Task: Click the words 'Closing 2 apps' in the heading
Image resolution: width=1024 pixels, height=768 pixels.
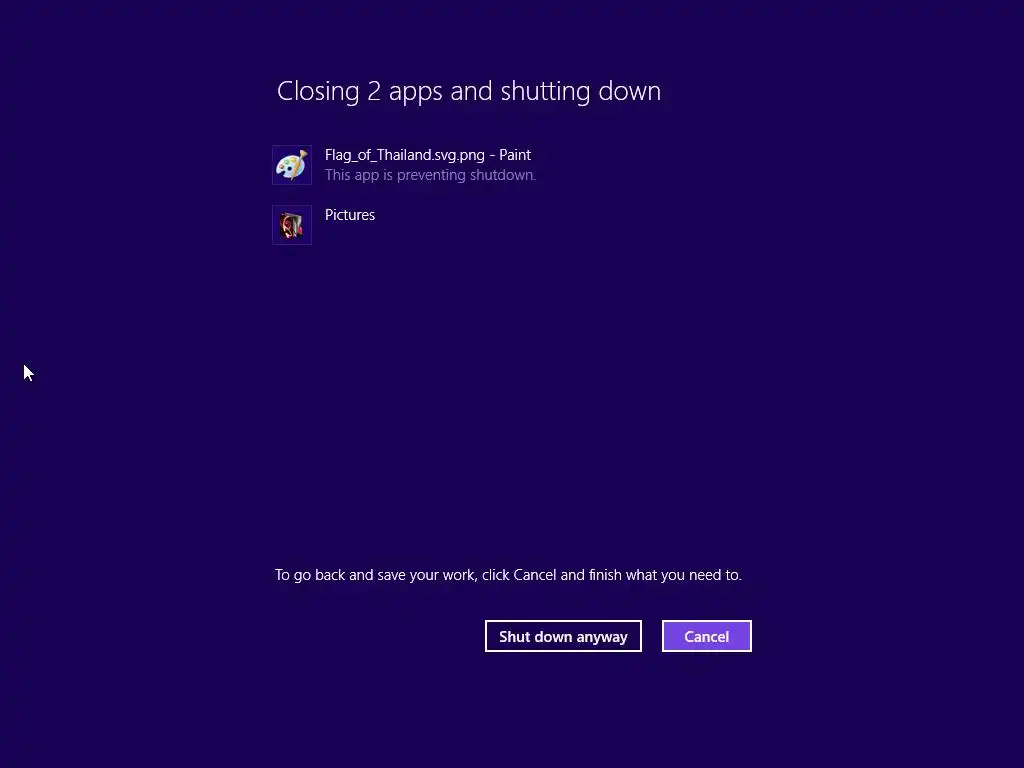Action: click(360, 91)
